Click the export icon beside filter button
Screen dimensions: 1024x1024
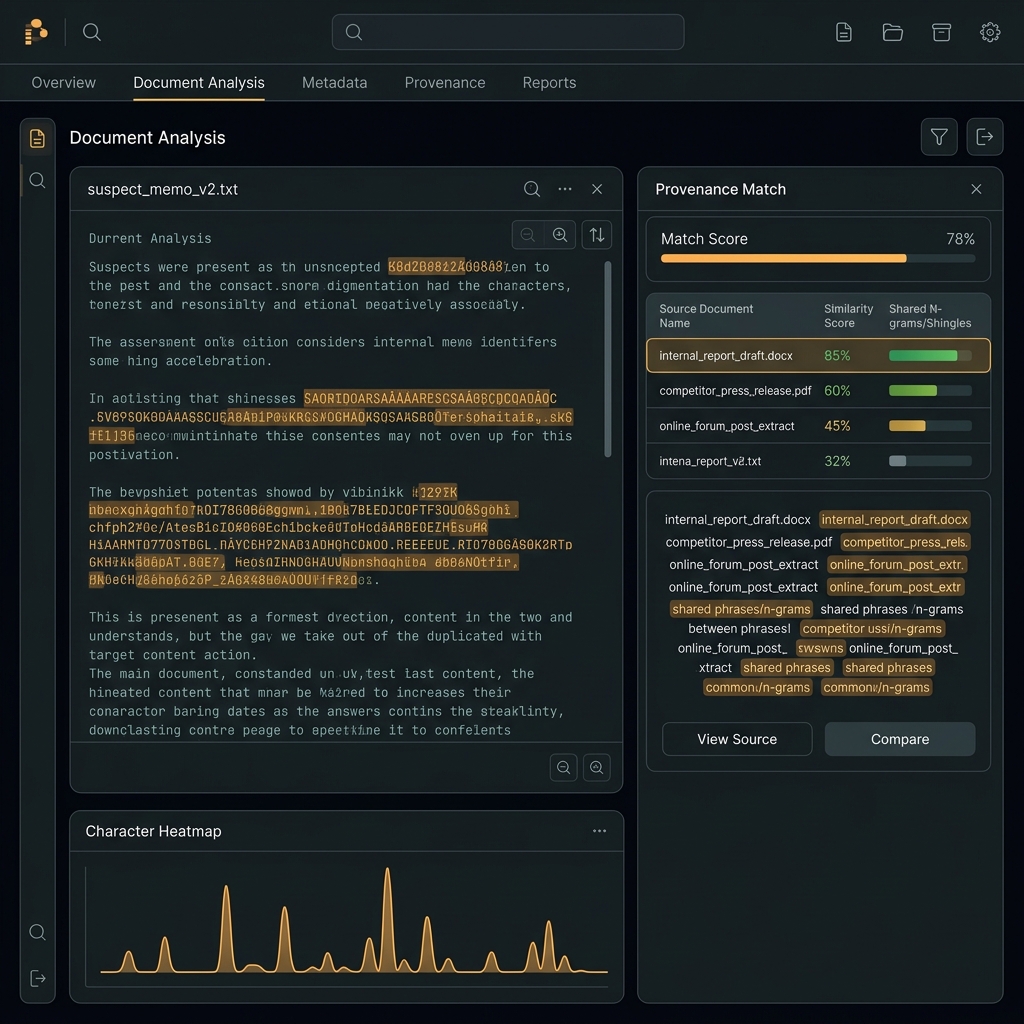[x=985, y=137]
